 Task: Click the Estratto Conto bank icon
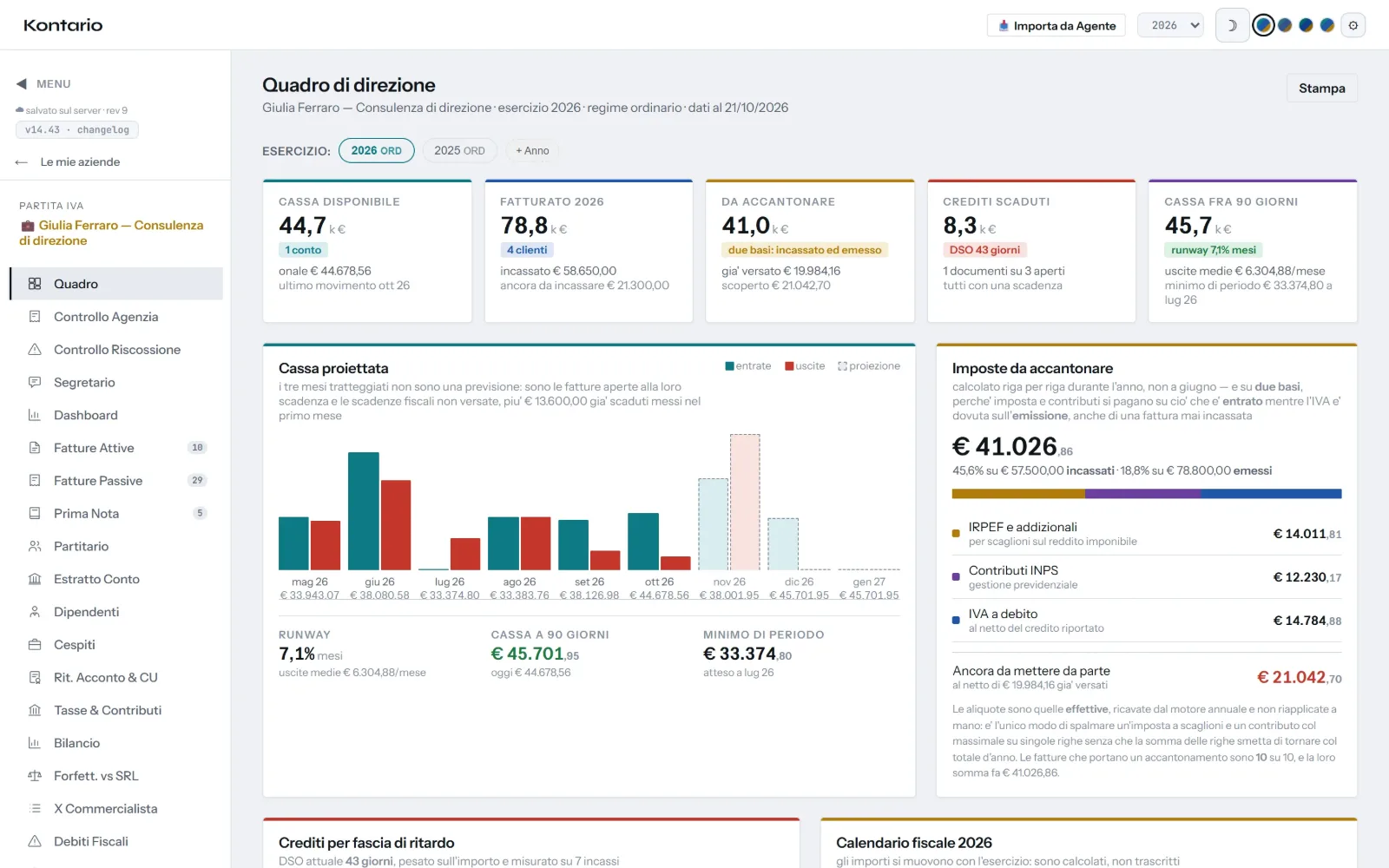(x=35, y=579)
